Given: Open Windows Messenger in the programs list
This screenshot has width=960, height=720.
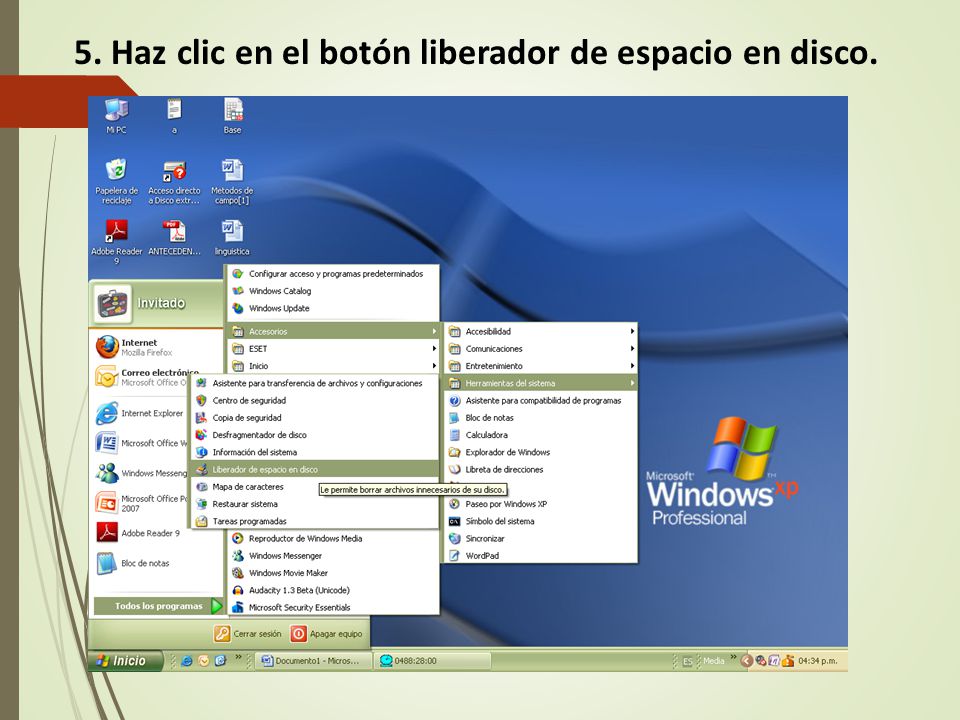Looking at the screenshot, I should coord(334,556).
